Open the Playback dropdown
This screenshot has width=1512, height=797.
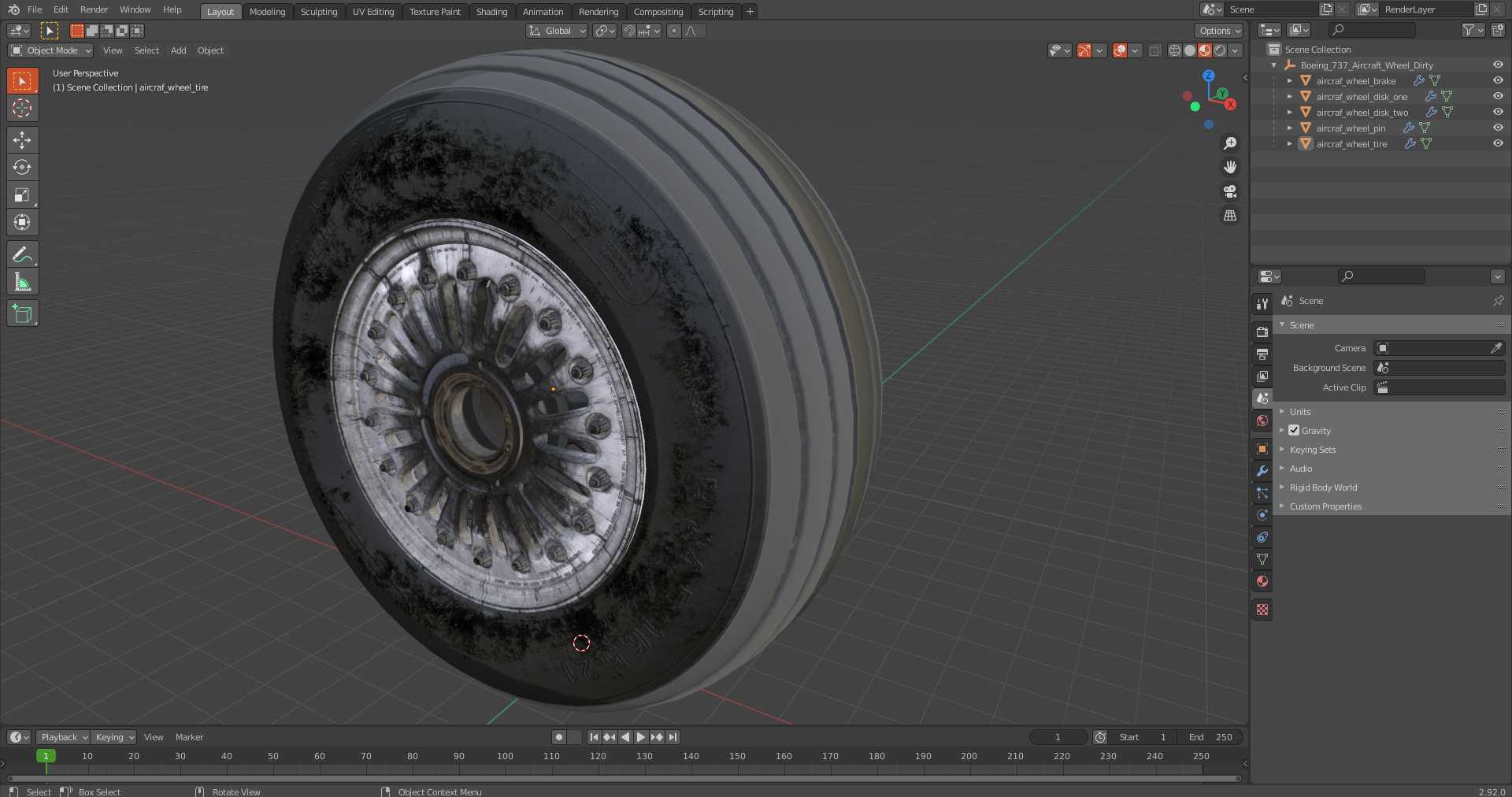63,737
